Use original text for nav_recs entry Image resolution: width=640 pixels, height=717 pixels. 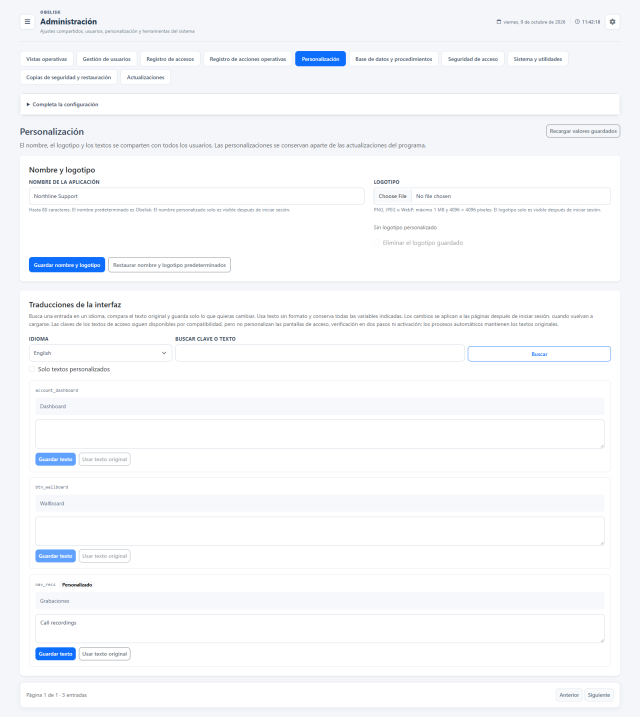(x=105, y=654)
